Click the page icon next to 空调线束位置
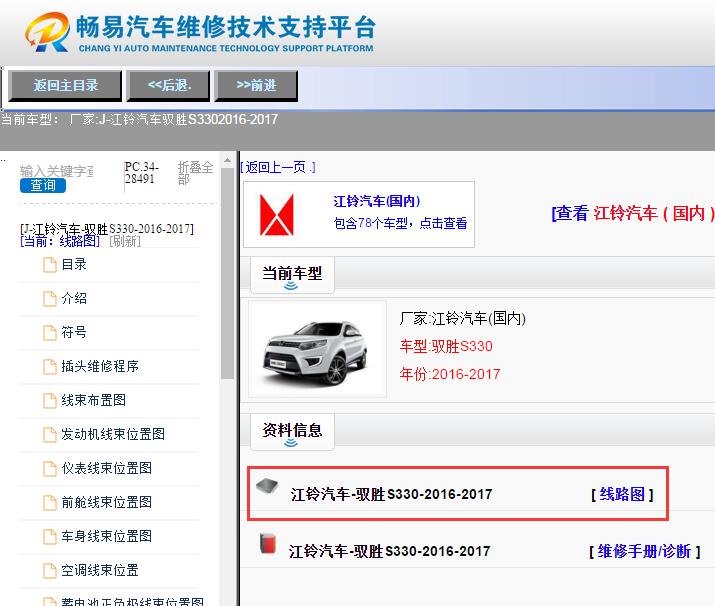715x606 pixels. (x=50, y=571)
